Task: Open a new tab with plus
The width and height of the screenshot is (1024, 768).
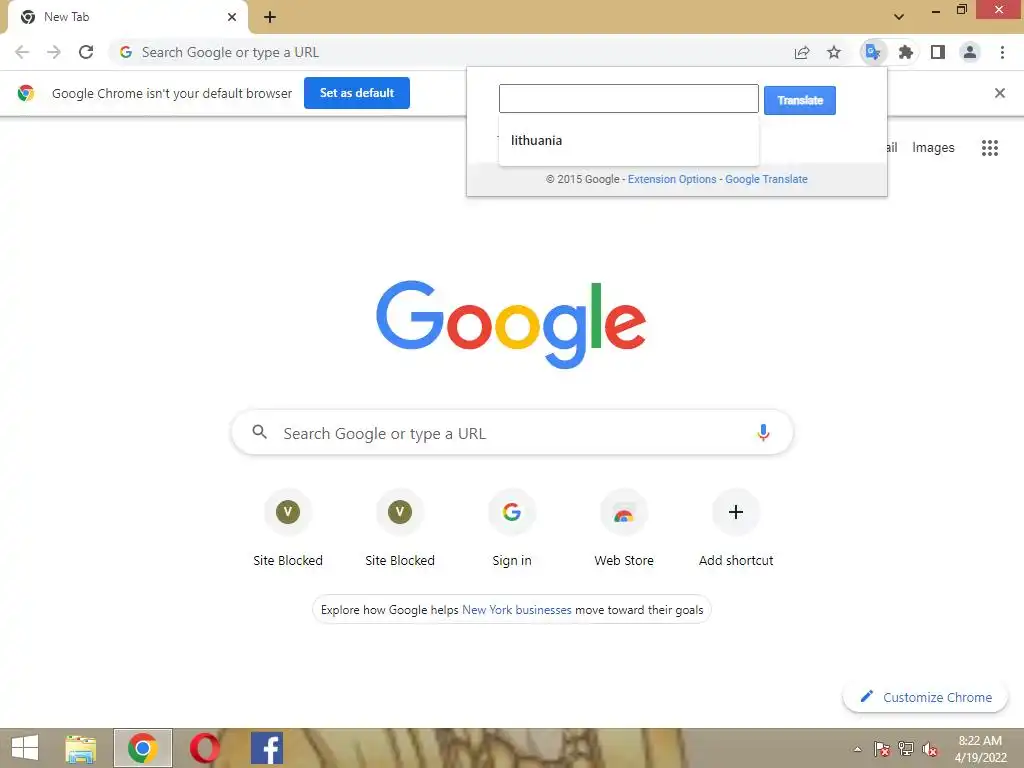Action: 270,17
